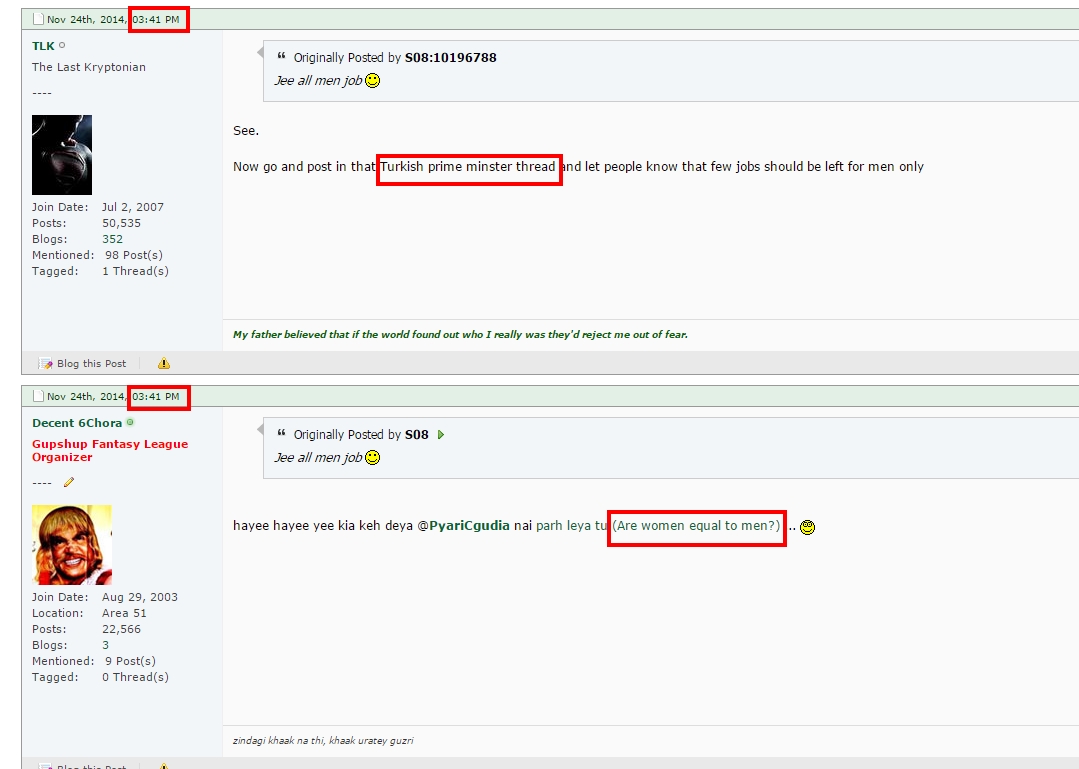Open the @PyariCgudia mention link
The width and height of the screenshot is (1079, 769).
464,526
